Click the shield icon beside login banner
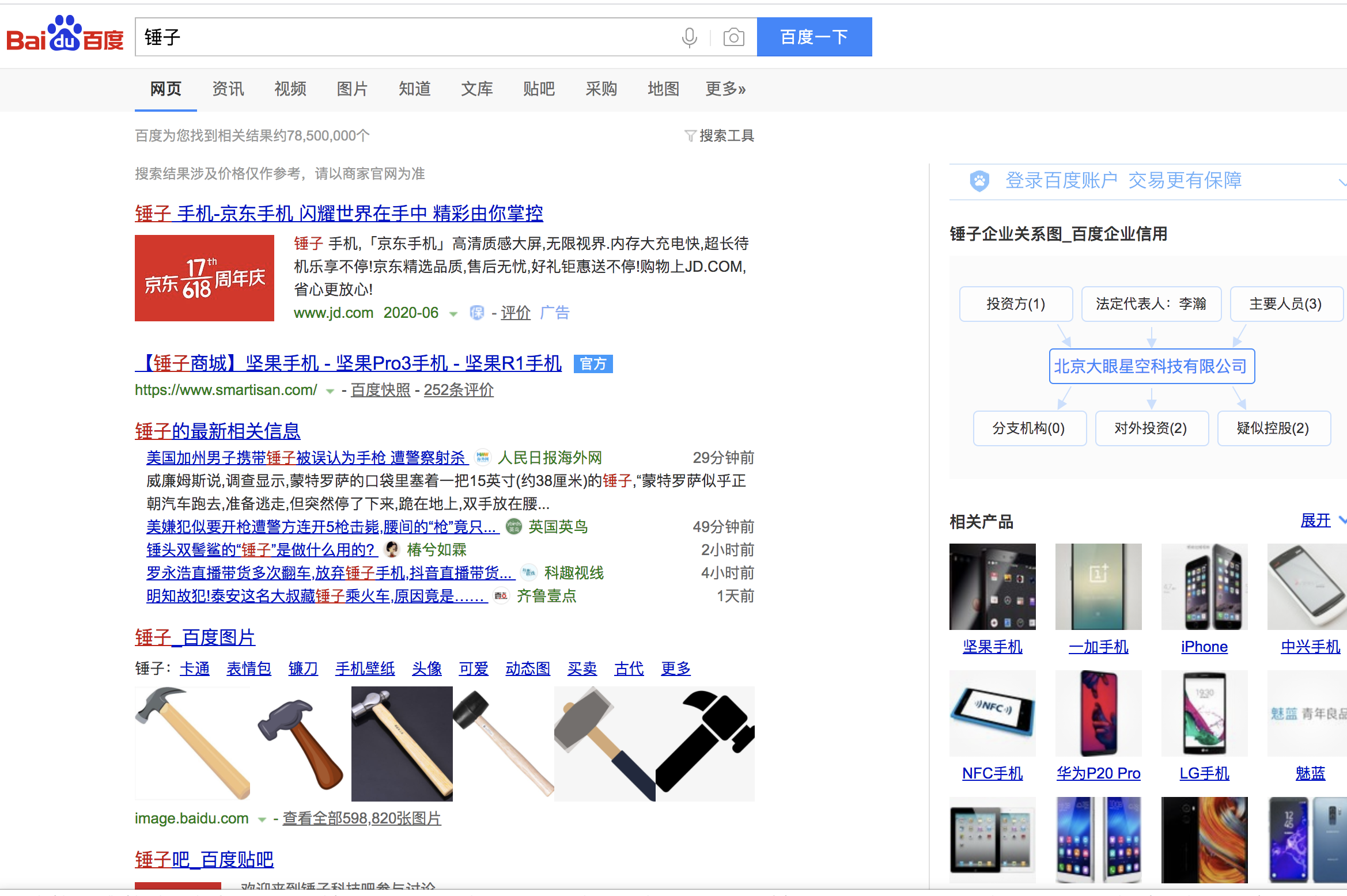Screen dimensions: 1347x896 pyautogui.click(x=979, y=181)
